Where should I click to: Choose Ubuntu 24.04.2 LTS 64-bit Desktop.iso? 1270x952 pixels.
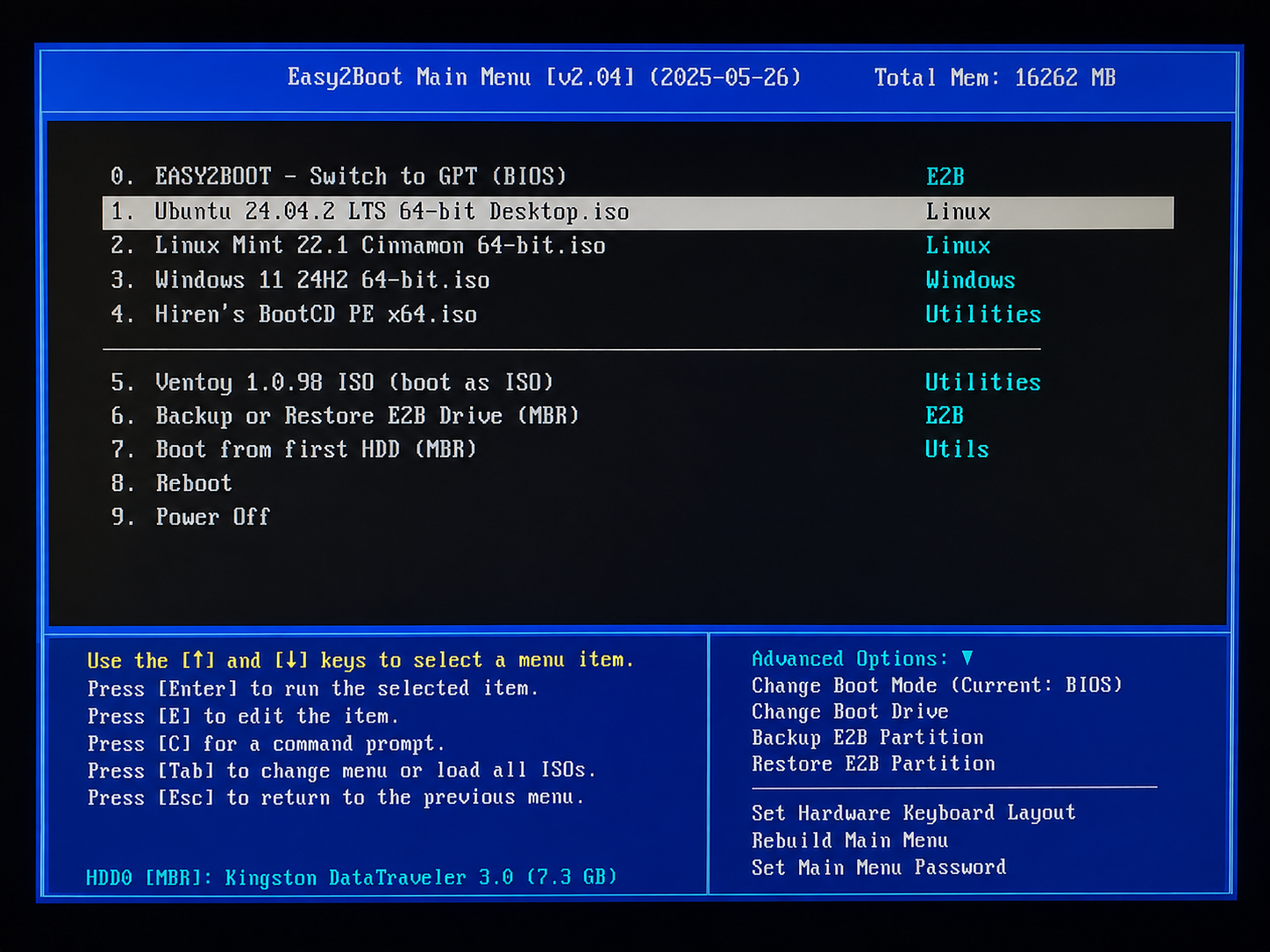pyautogui.click(x=638, y=212)
